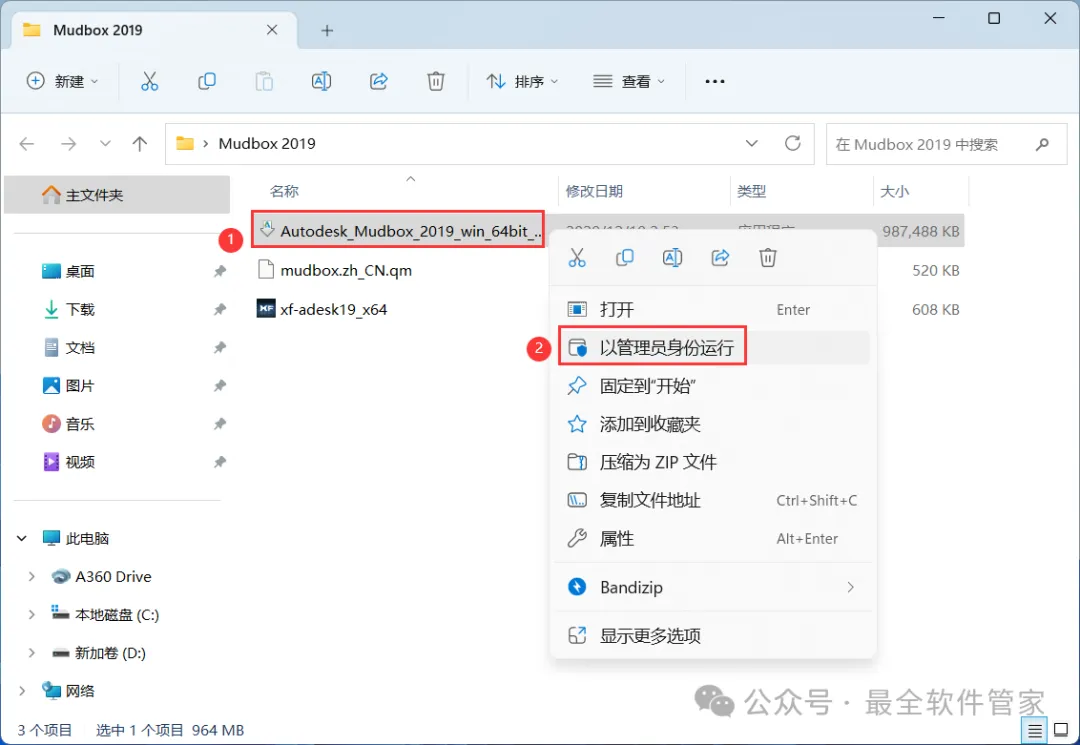1080x745 pixels.
Task: Switch to details view icon in status bar
Action: pyautogui.click(x=1034, y=731)
